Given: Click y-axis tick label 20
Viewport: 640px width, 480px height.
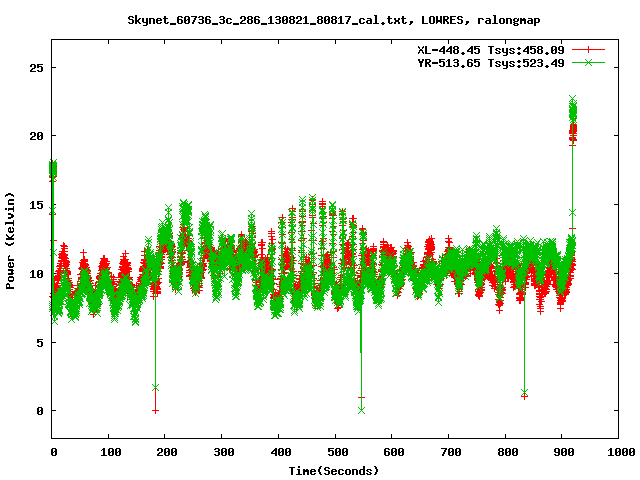Looking at the screenshot, I should point(36,136).
